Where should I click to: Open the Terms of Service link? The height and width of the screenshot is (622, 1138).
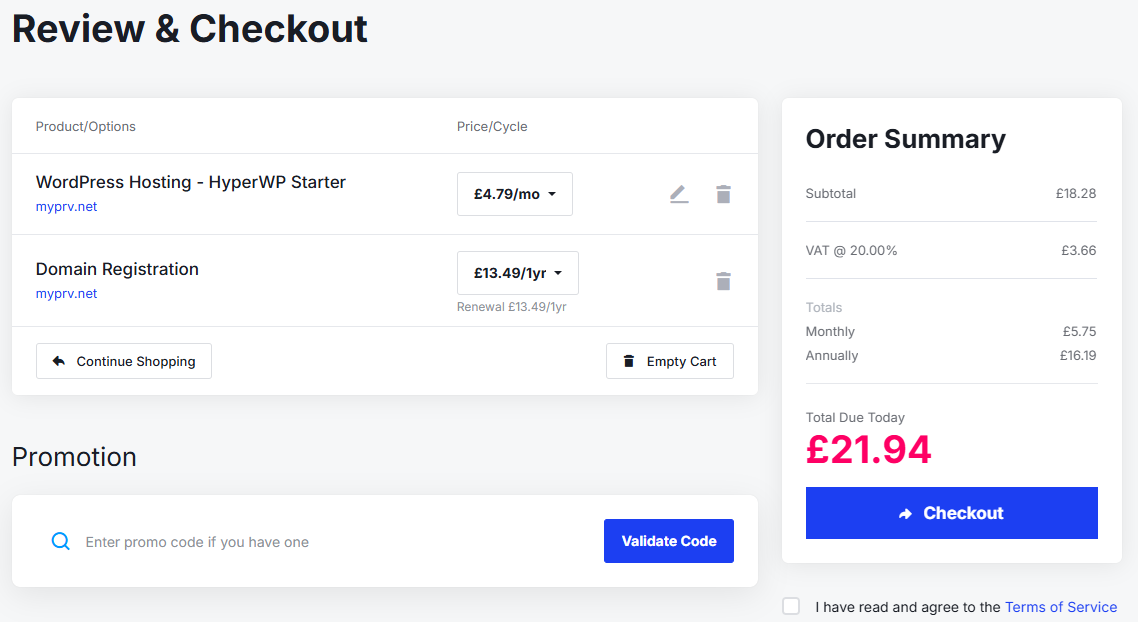(x=1060, y=607)
